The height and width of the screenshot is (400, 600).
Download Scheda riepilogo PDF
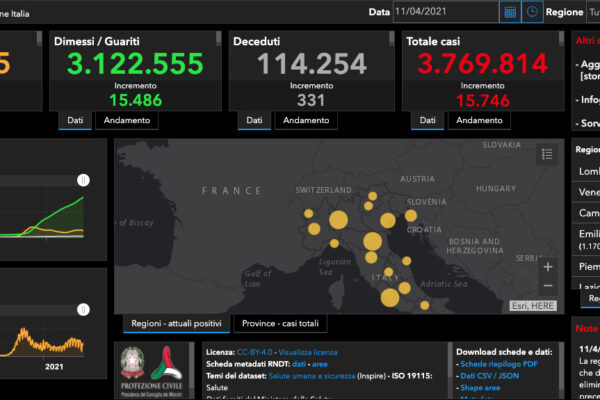tap(500, 365)
